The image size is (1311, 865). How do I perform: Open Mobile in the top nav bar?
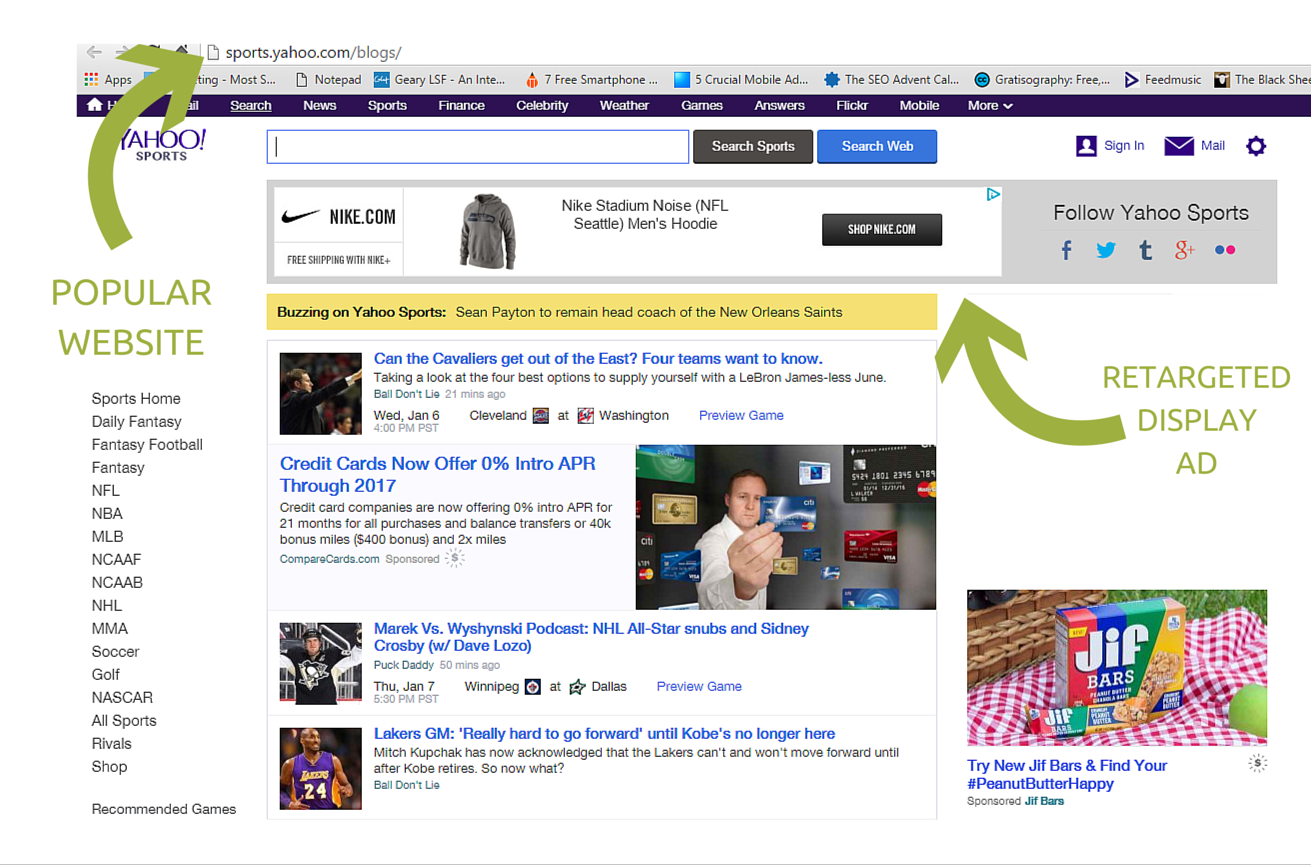pos(919,105)
